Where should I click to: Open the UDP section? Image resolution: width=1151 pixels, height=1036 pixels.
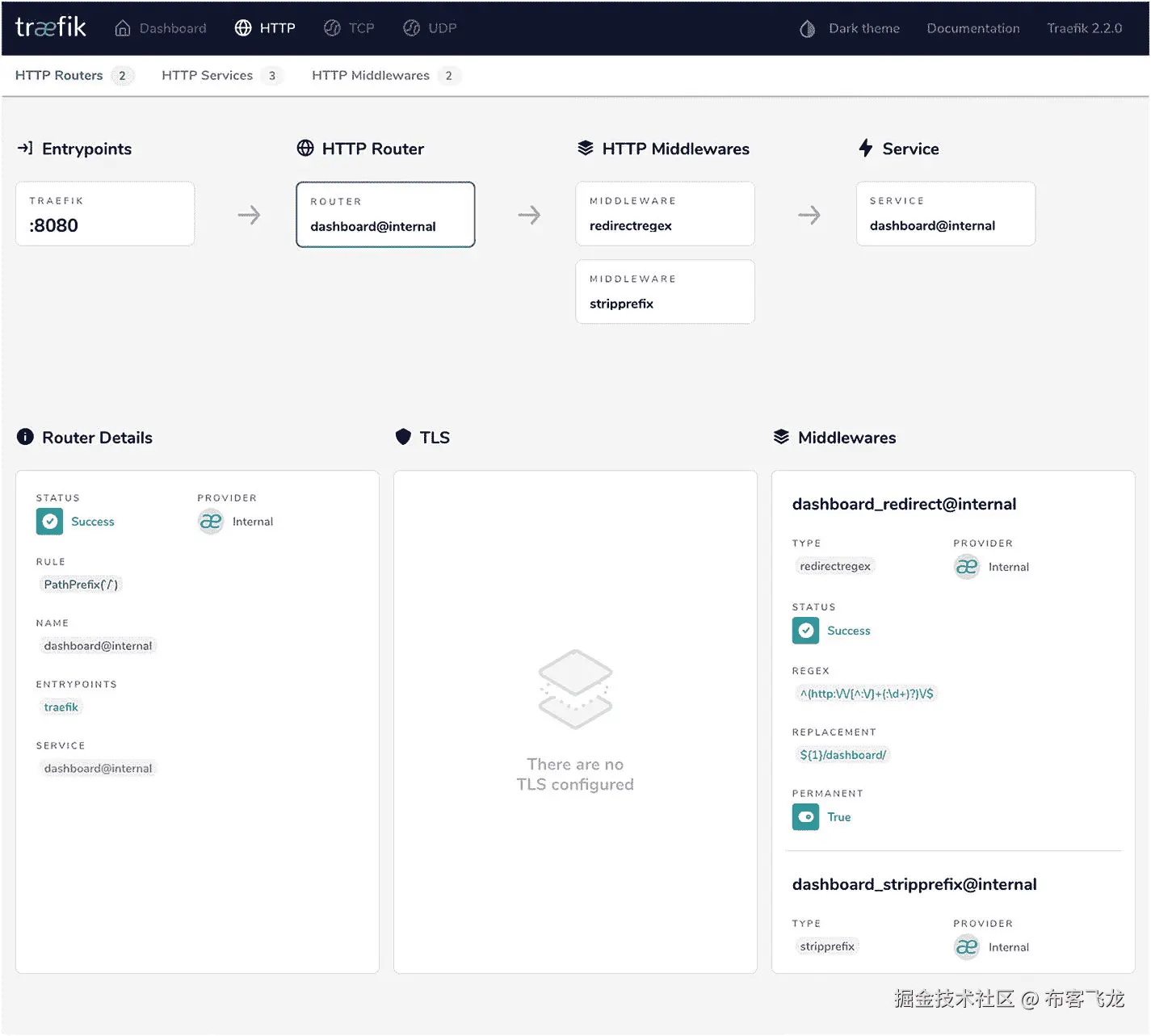click(430, 28)
